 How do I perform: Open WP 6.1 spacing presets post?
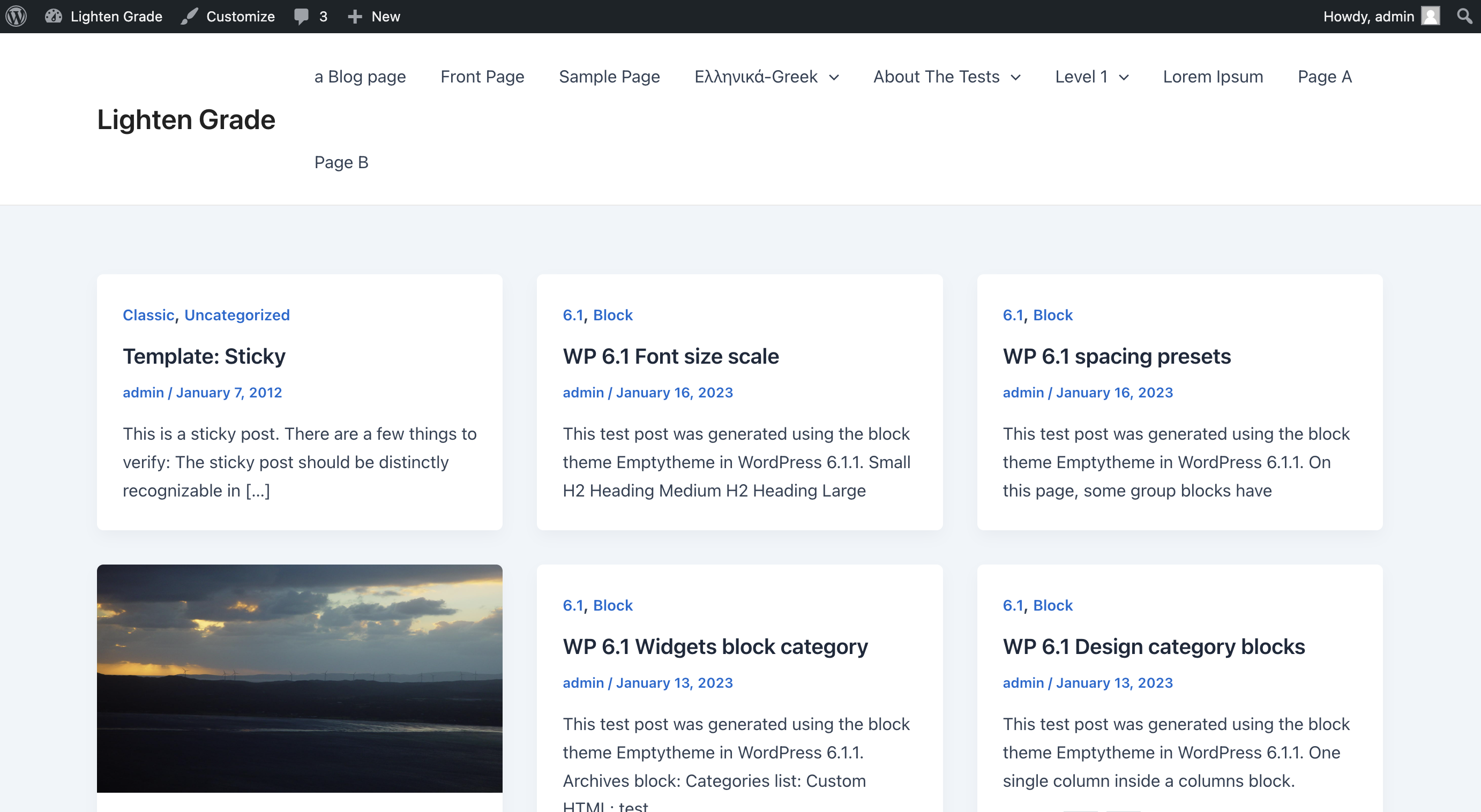click(x=1117, y=356)
